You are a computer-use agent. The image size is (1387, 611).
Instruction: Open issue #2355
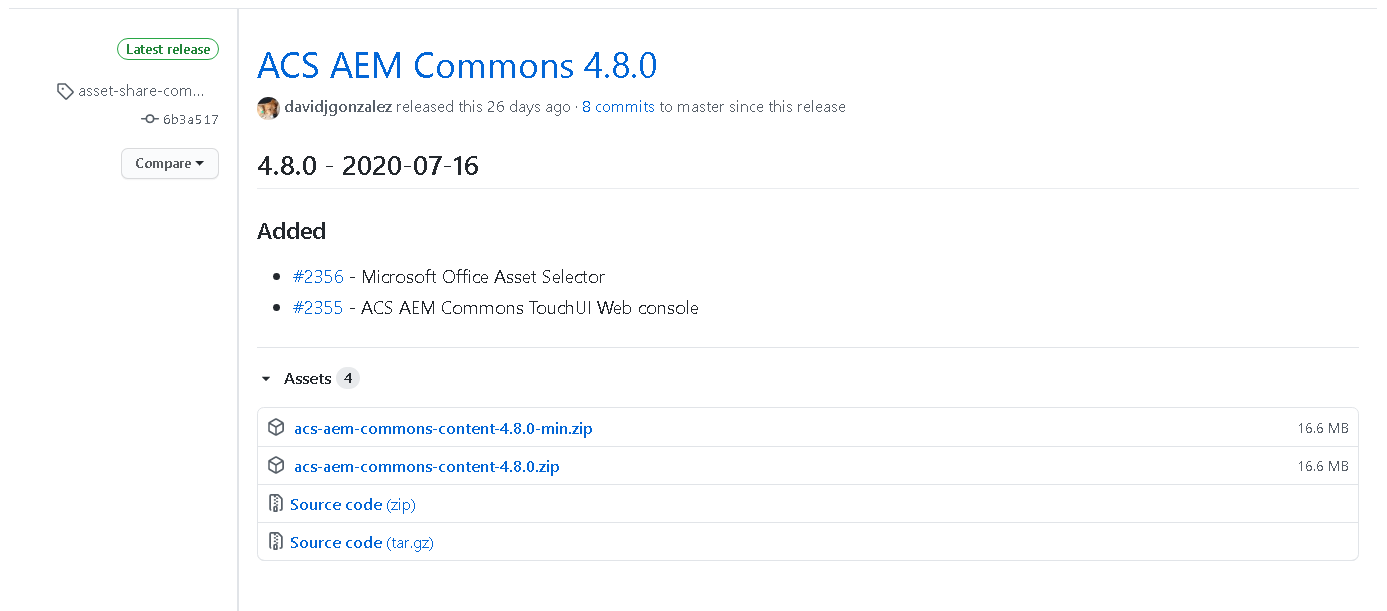coord(318,308)
